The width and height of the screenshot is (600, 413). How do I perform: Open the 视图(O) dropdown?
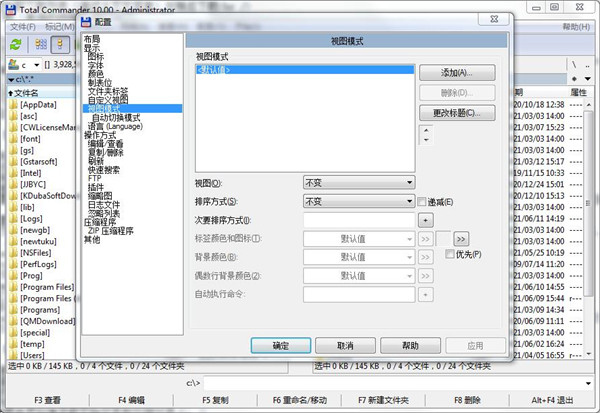359,182
